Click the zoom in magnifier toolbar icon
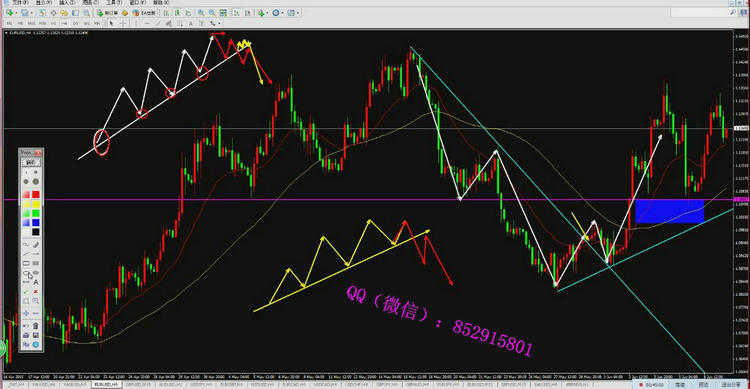The height and width of the screenshot is (389, 750). [x=200, y=13]
